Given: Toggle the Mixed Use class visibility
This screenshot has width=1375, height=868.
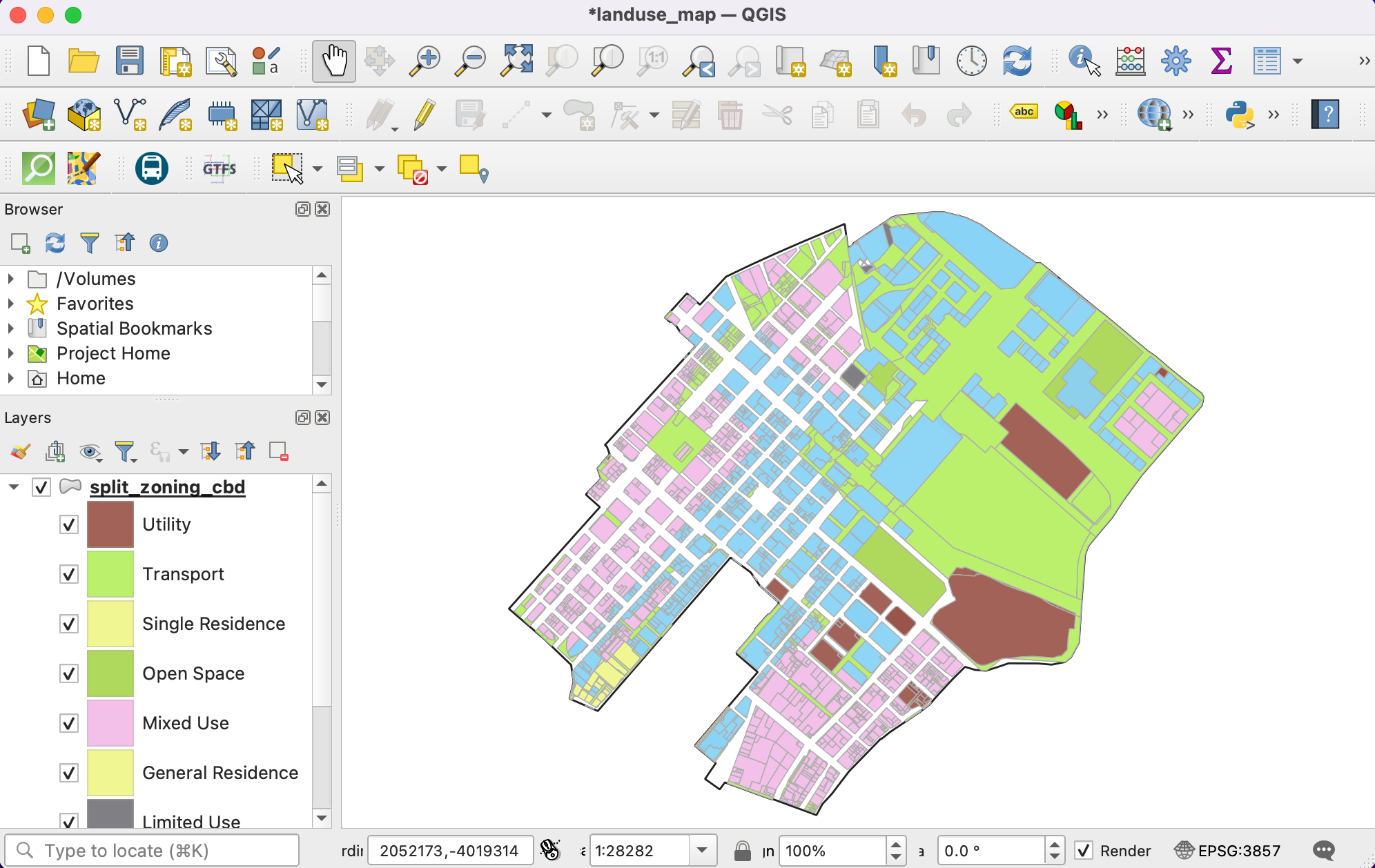Looking at the screenshot, I should point(69,723).
